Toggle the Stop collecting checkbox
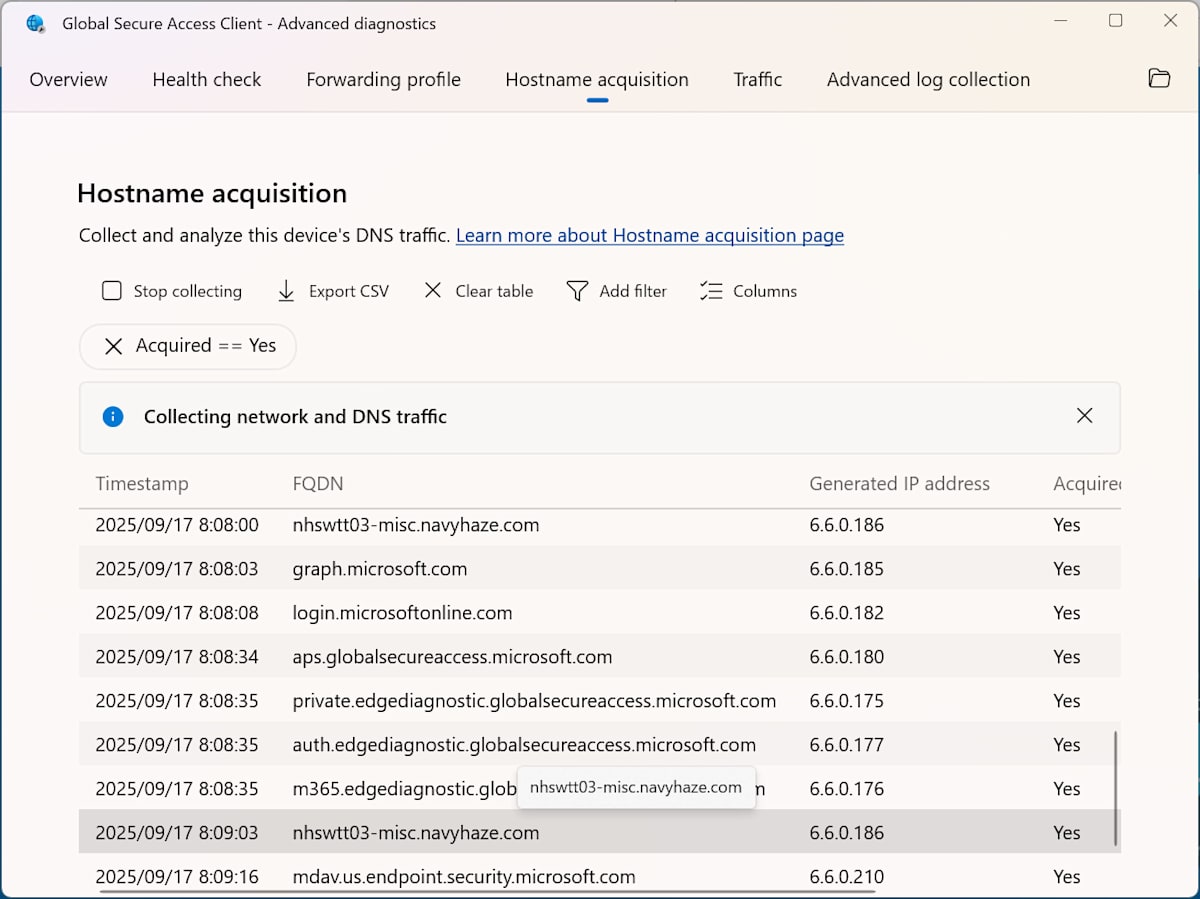This screenshot has height=899, width=1200. pyautogui.click(x=111, y=291)
